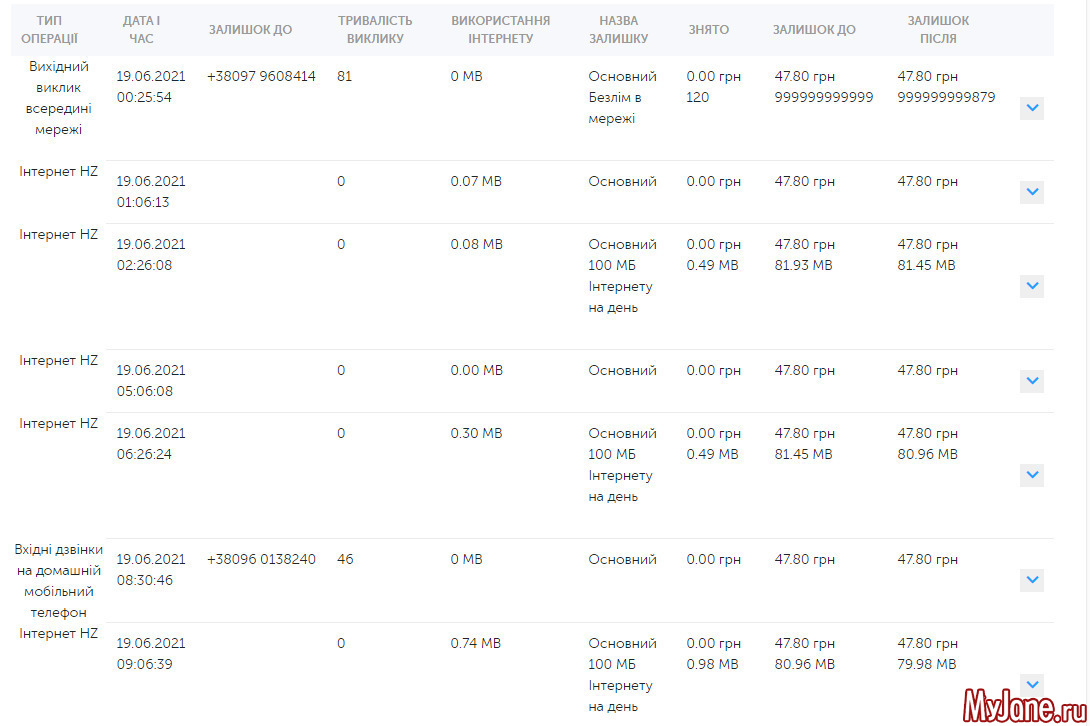Expand details for the 01:06:13 Інтернет HZ entry
1090x726 pixels.
pyautogui.click(x=1031, y=192)
